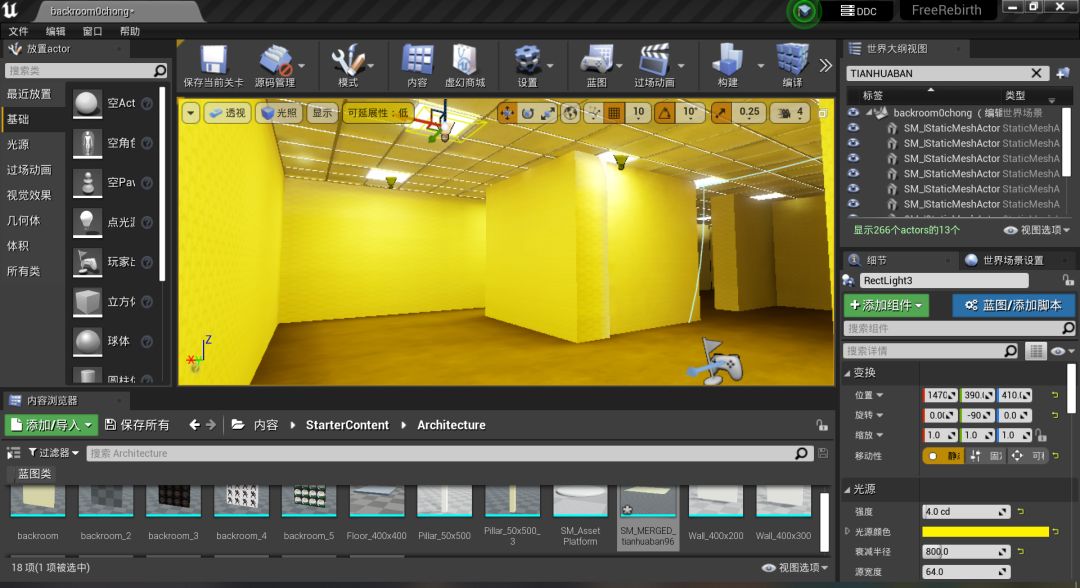Toggle grid snapping icon in viewport toolbar
The image size is (1080, 588).
(614, 113)
